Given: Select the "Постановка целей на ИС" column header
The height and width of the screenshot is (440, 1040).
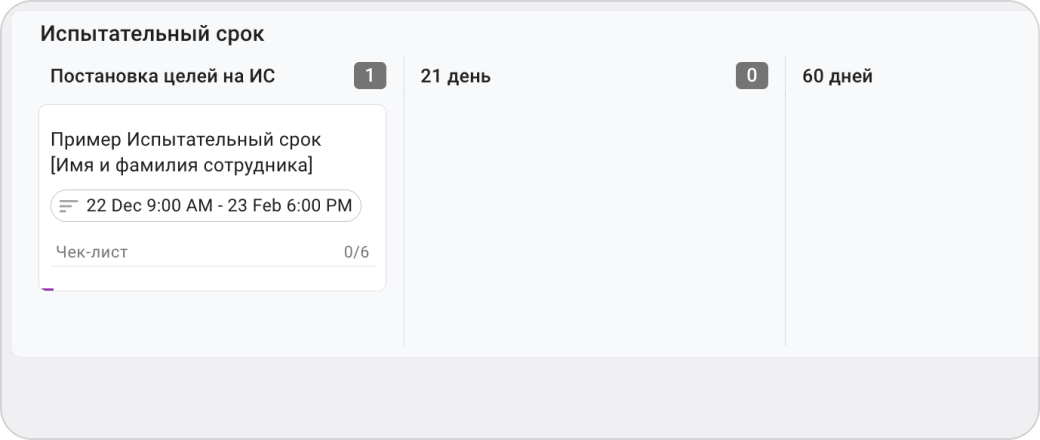Looking at the screenshot, I should [162, 76].
